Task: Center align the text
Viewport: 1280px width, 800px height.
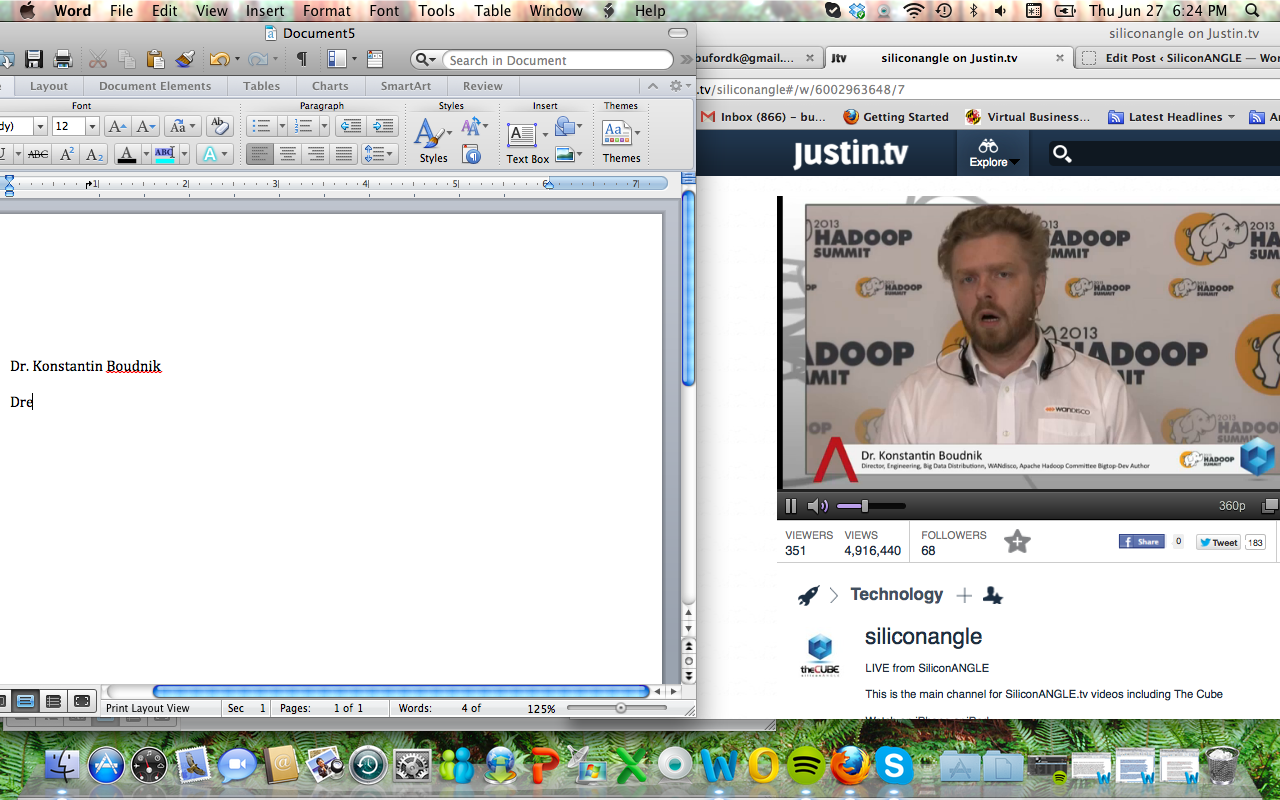Action: (x=287, y=154)
